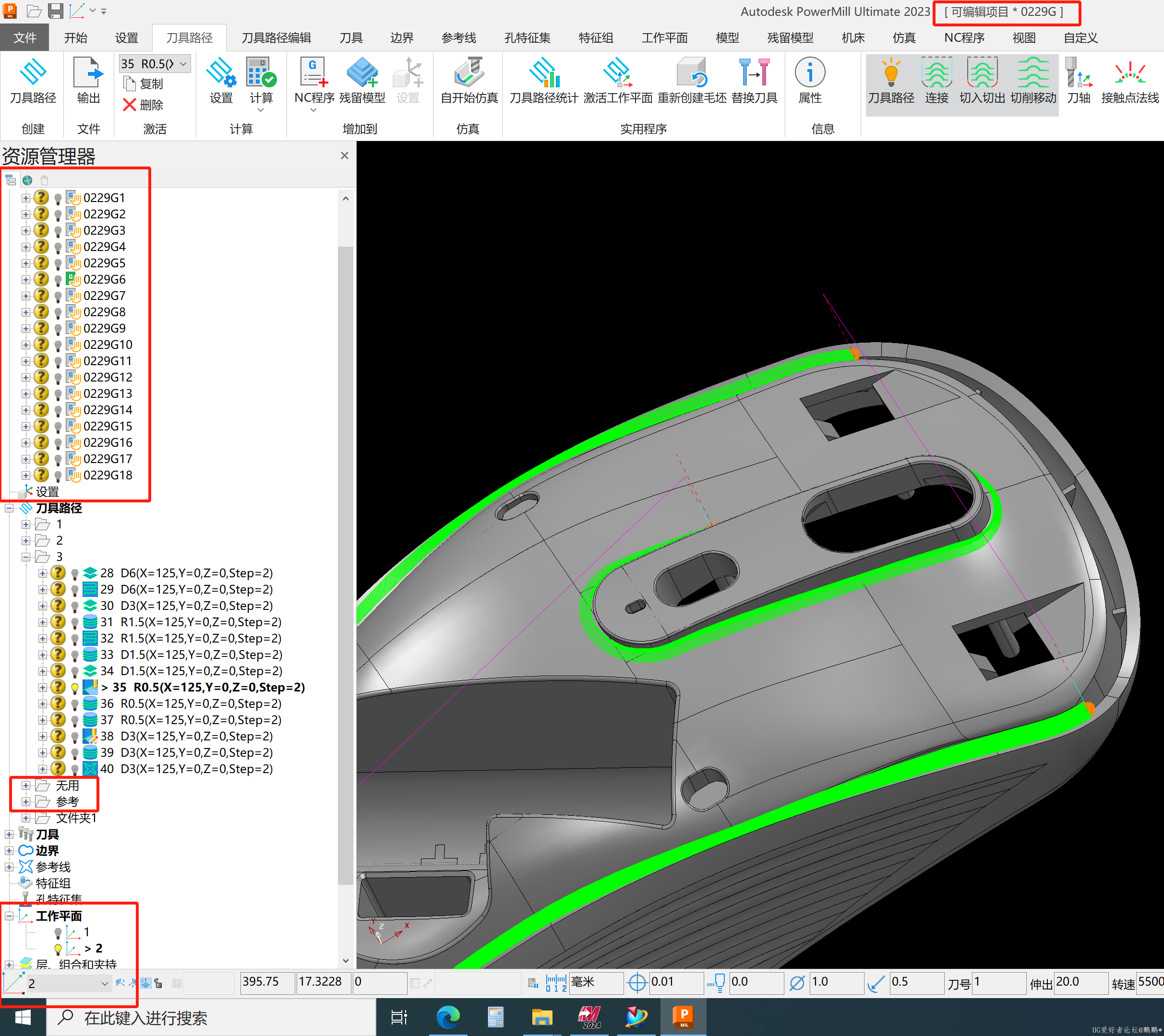This screenshot has height=1036, width=1164.
Task: Toggle 切入切出 leads display
Action: [982, 73]
